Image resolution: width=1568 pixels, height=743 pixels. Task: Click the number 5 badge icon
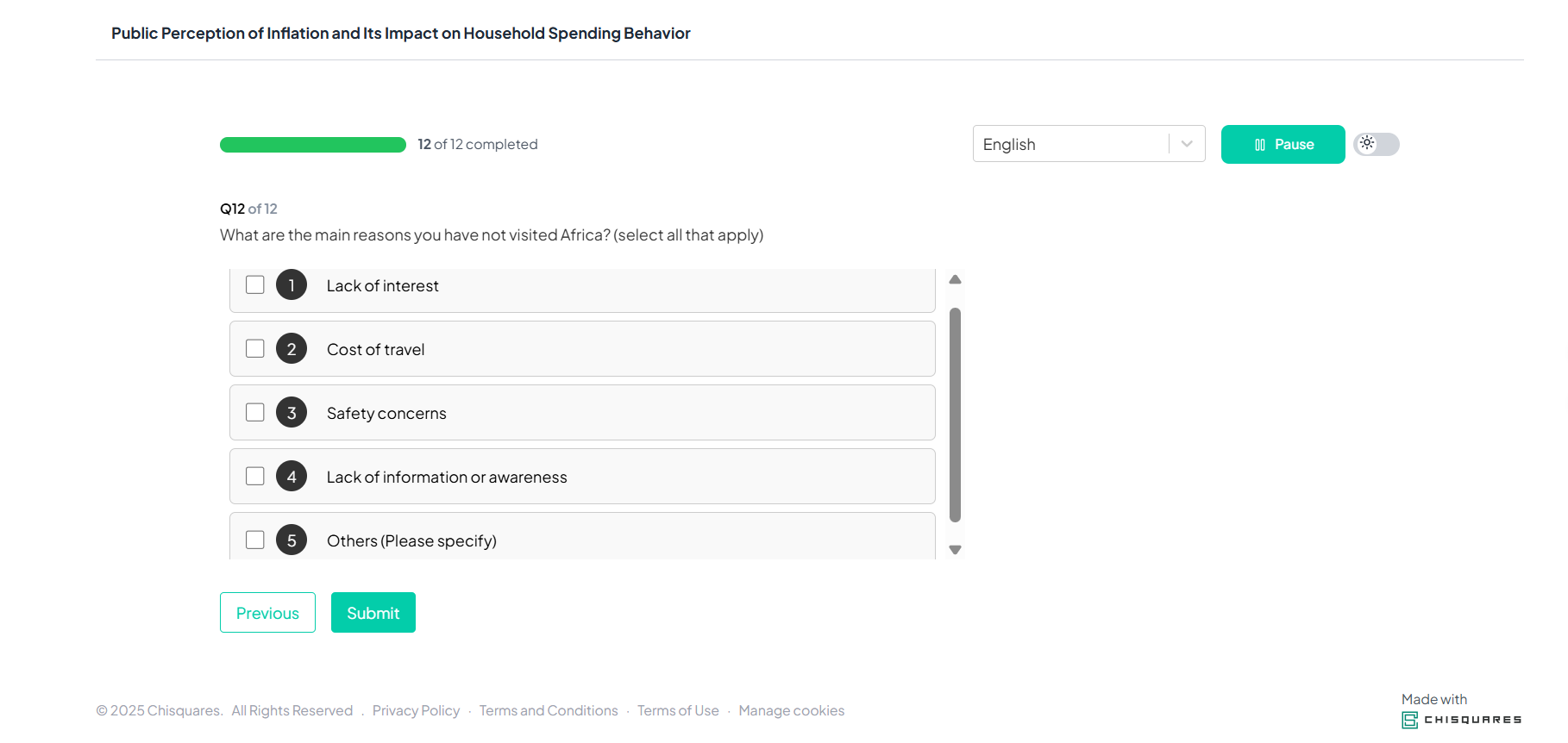(292, 540)
